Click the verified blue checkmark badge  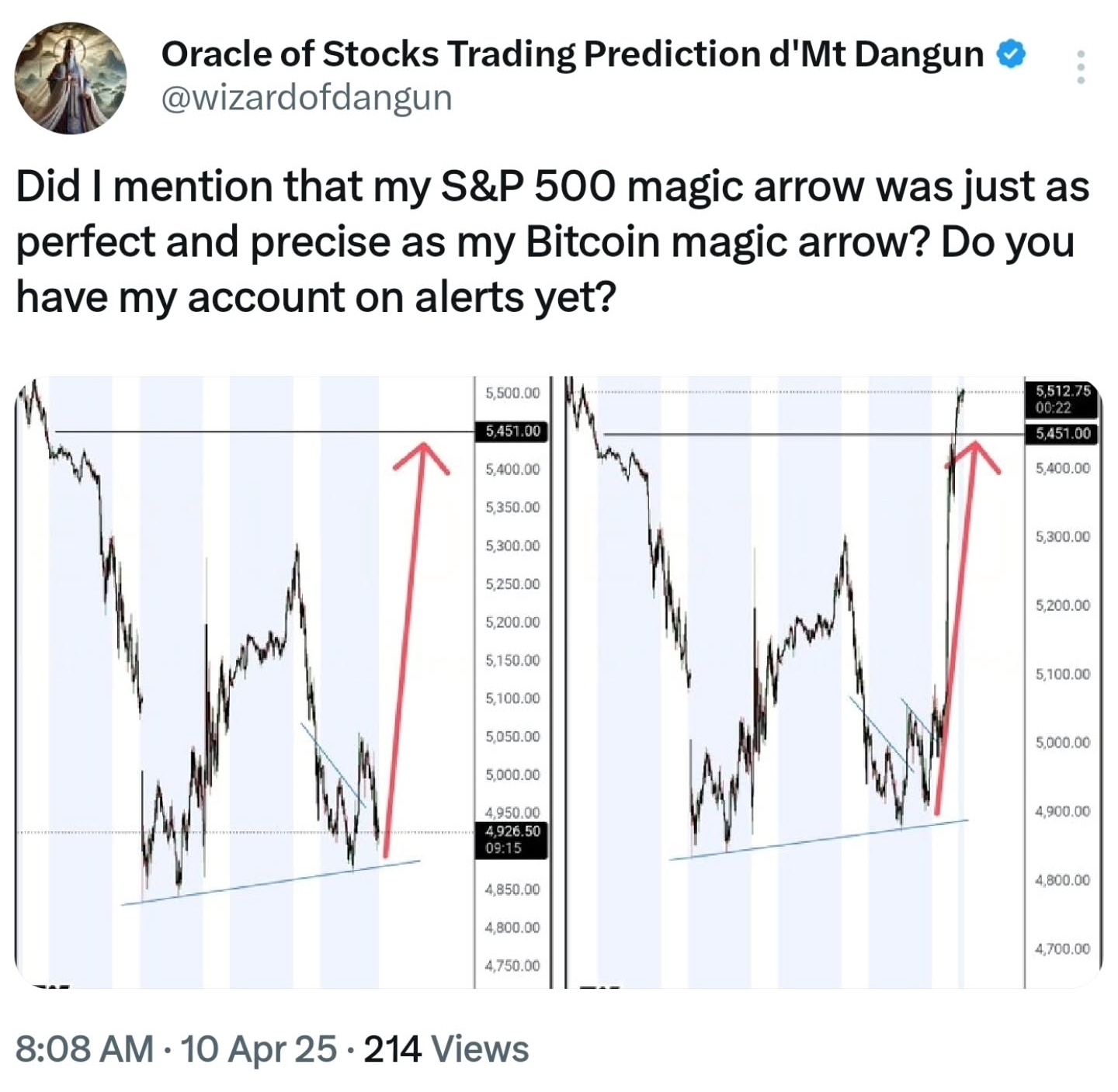coord(1011,54)
